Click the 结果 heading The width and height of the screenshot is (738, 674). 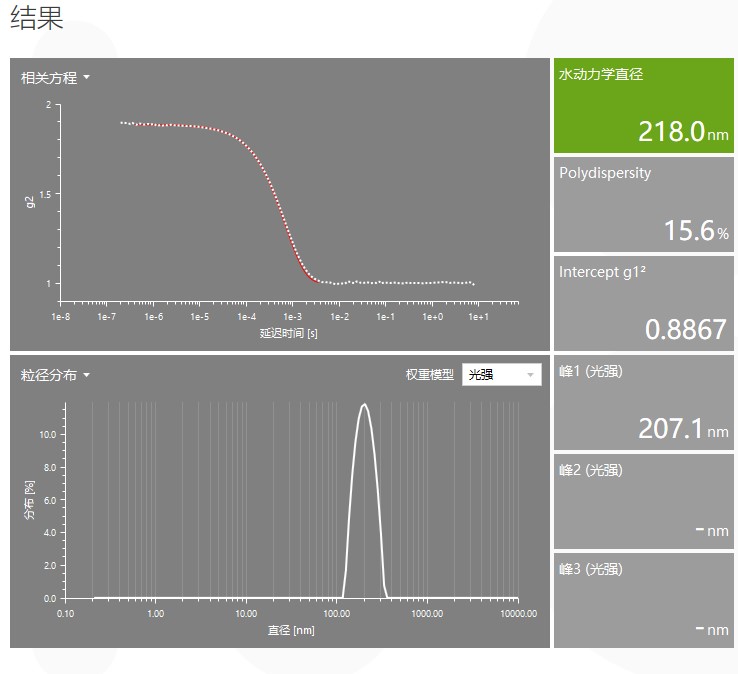point(37,18)
